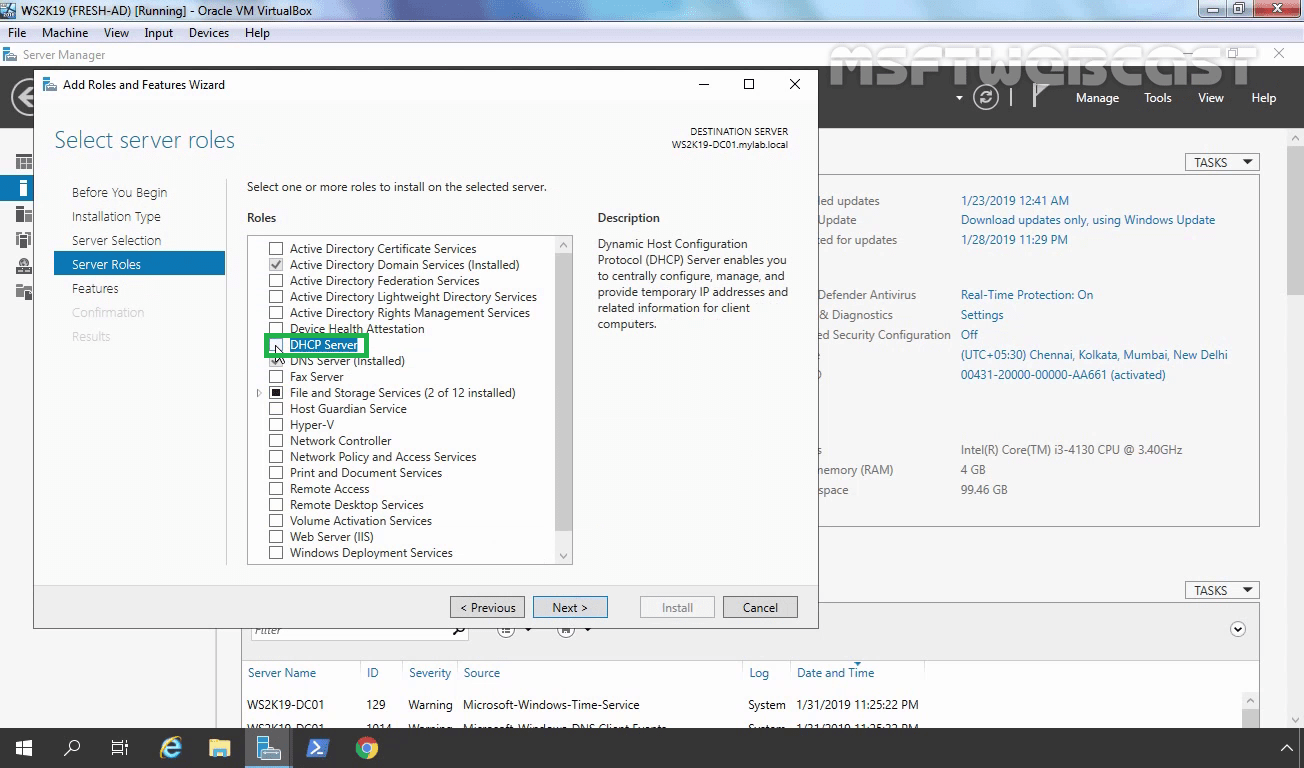Check Remote Desktop Services role

(276, 505)
